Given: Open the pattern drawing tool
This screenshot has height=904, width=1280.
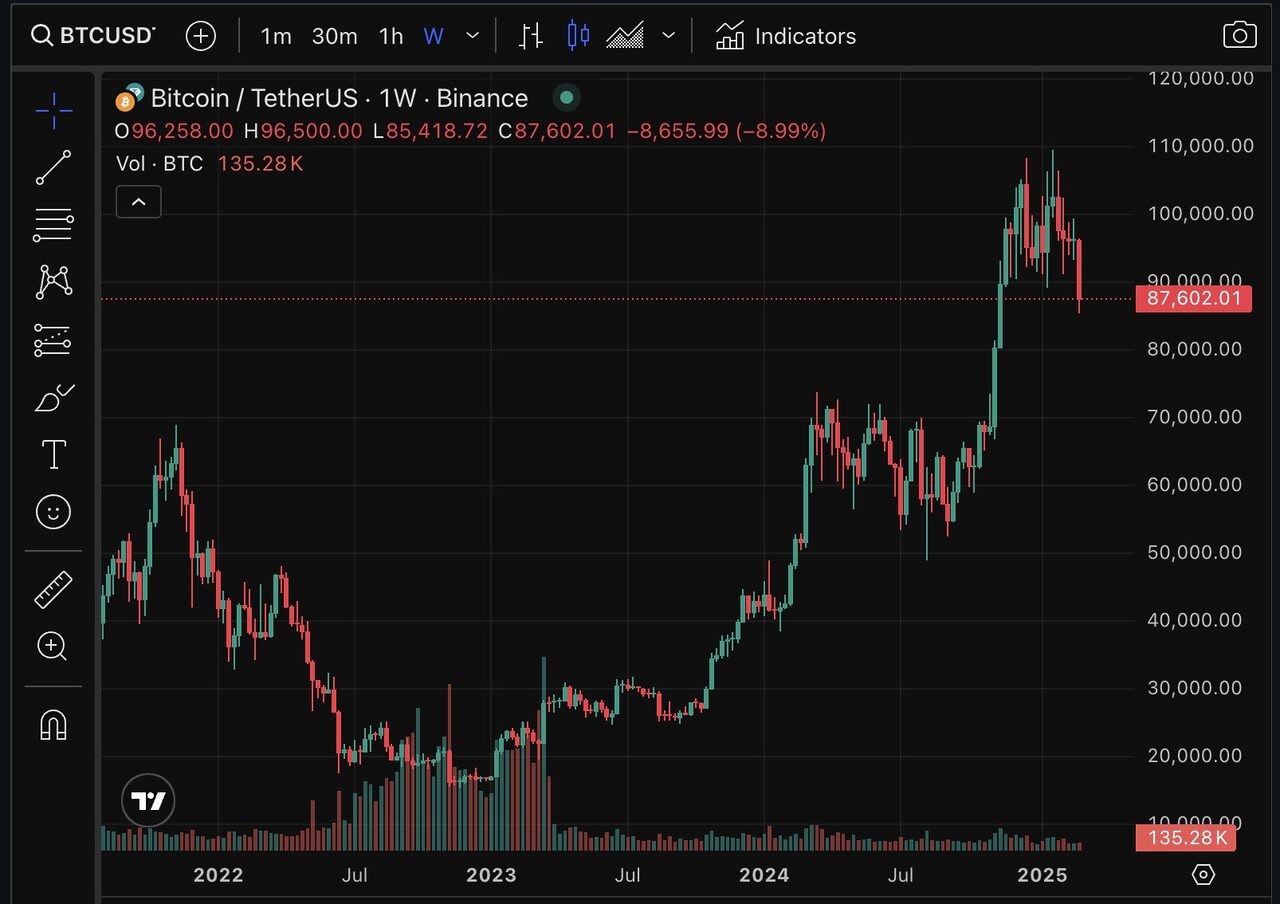Looking at the screenshot, I should 53,282.
